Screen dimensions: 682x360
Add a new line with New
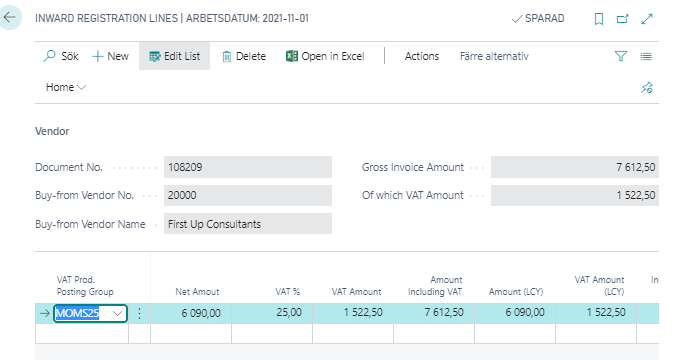(x=110, y=56)
